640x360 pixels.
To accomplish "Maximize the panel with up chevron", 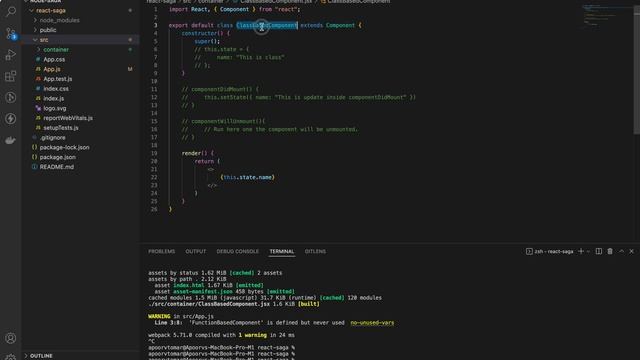I will tap(621, 251).
